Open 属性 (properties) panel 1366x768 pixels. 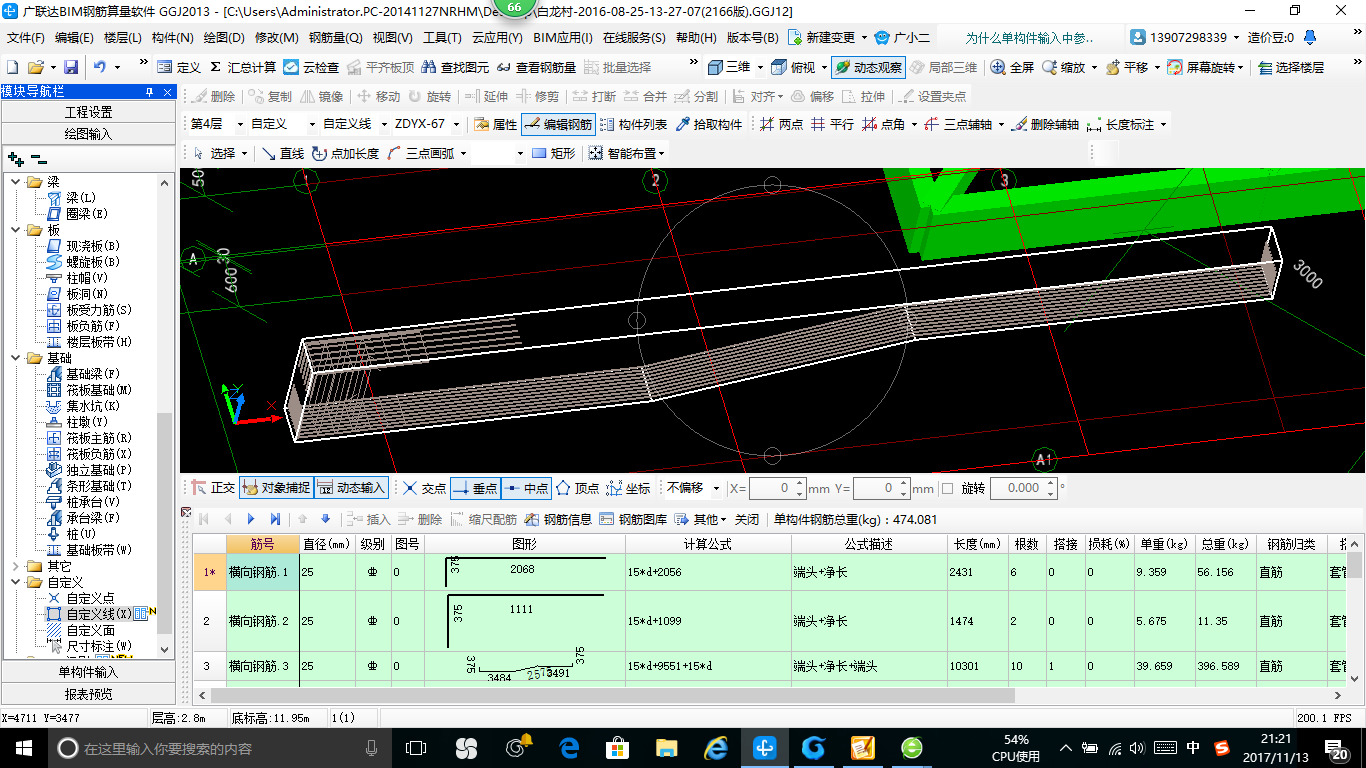click(495, 125)
